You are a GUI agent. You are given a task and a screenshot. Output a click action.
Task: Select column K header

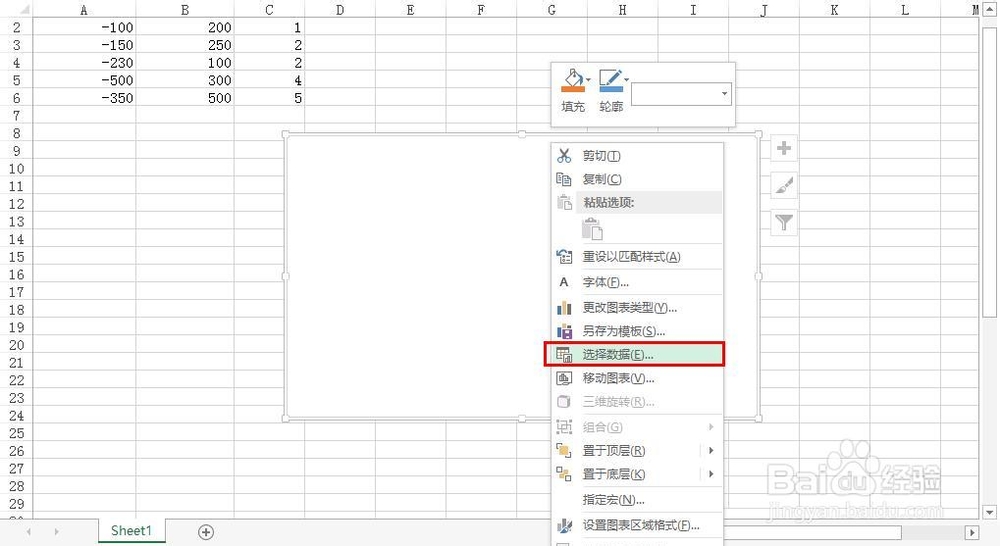click(x=834, y=10)
